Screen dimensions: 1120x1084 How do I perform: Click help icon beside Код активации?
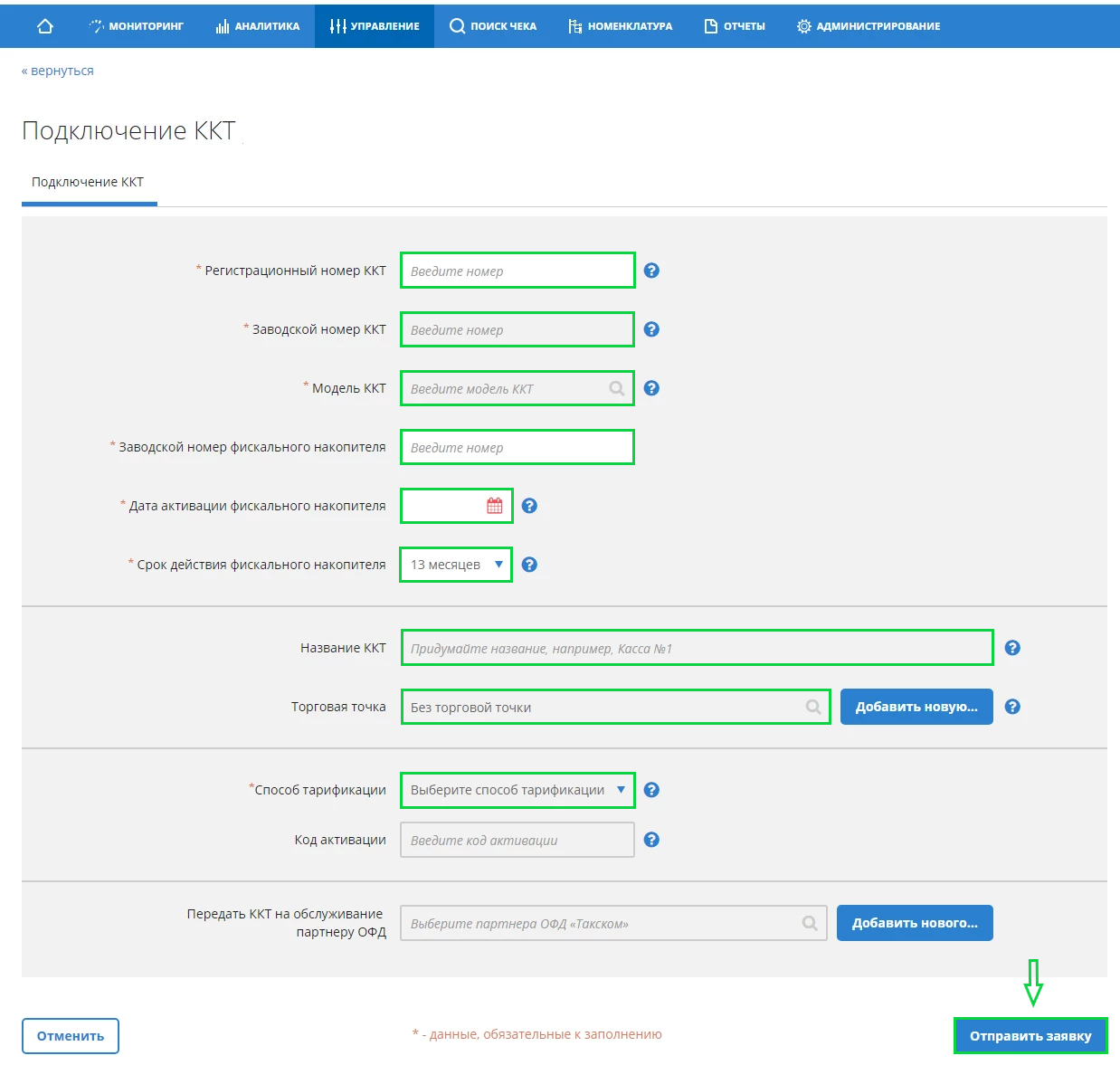pyautogui.click(x=651, y=840)
